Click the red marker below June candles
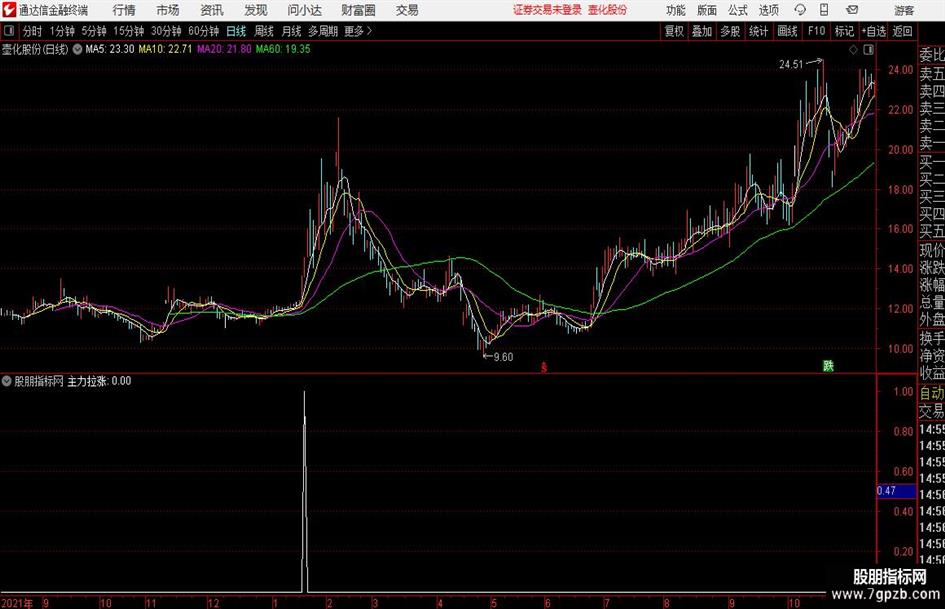This screenshot has height=609, width=945. 544,367
